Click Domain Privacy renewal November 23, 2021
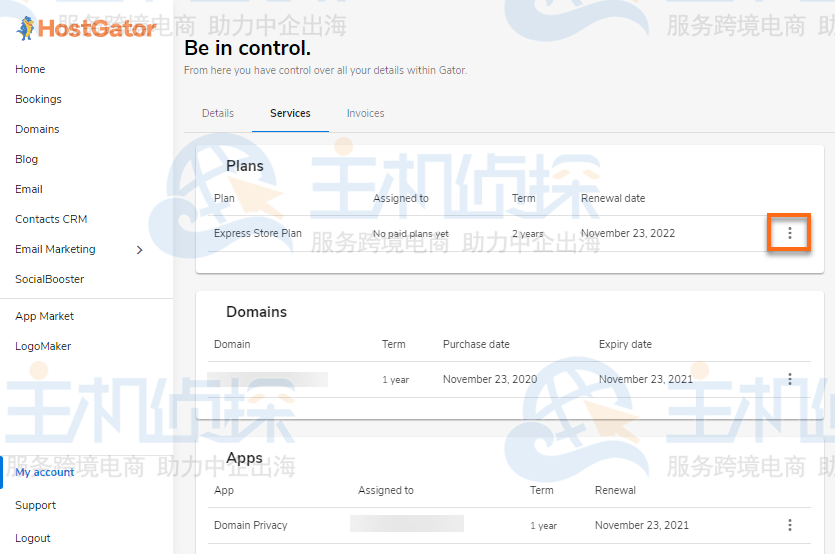The height and width of the screenshot is (554, 835). 642,525
